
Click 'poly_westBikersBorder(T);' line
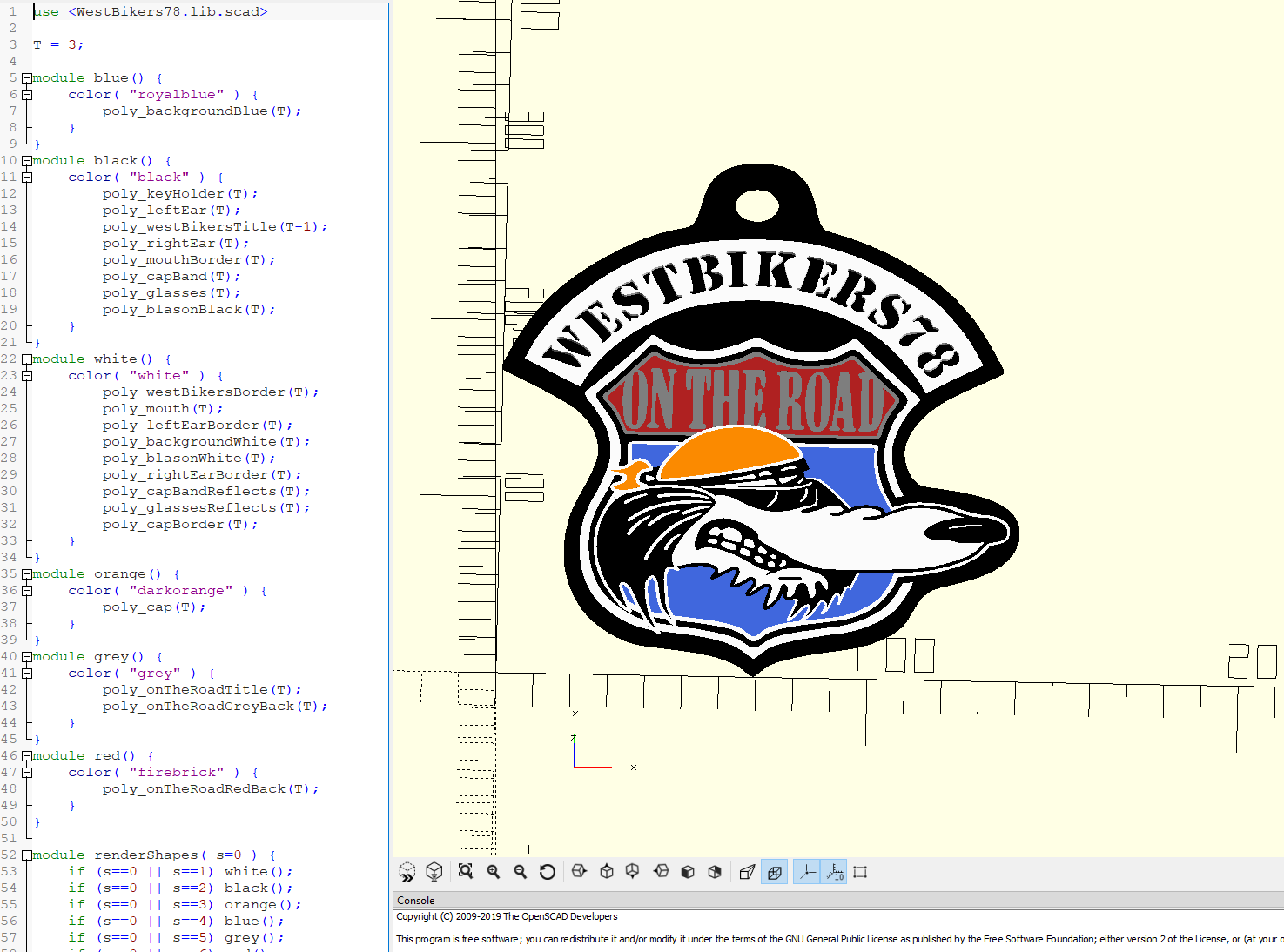point(211,392)
